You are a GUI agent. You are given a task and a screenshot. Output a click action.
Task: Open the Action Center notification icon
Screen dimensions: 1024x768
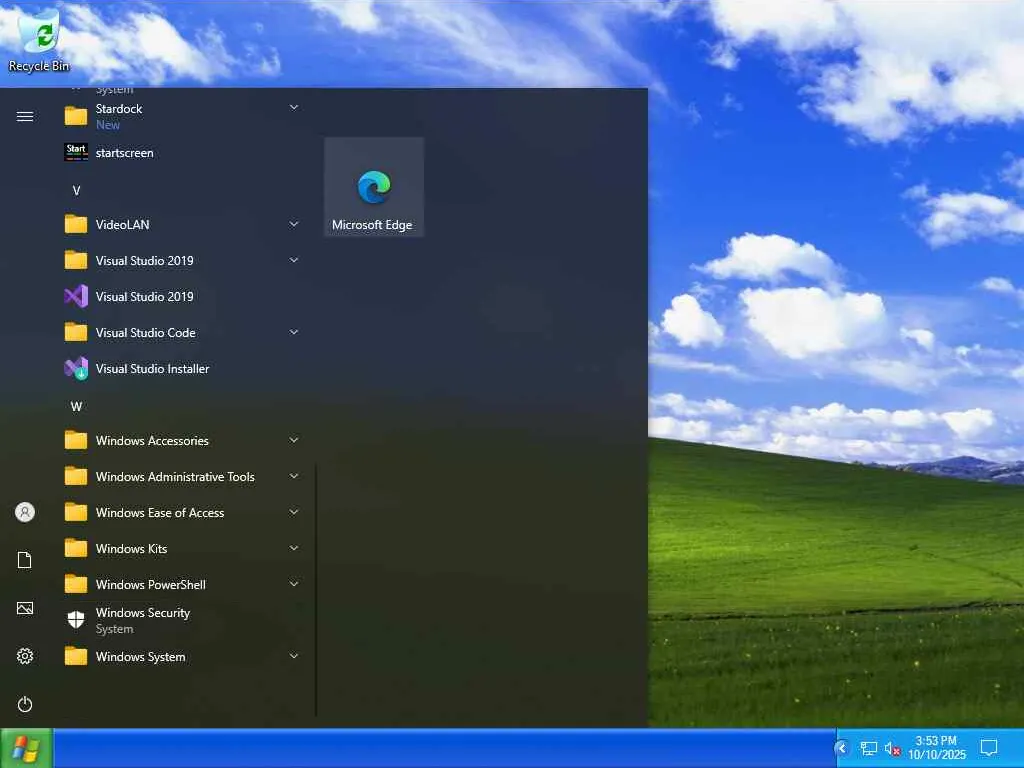[x=989, y=748]
